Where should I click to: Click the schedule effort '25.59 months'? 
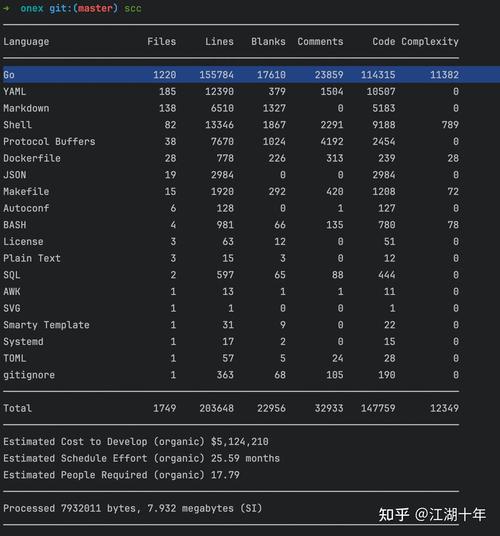coord(245,458)
